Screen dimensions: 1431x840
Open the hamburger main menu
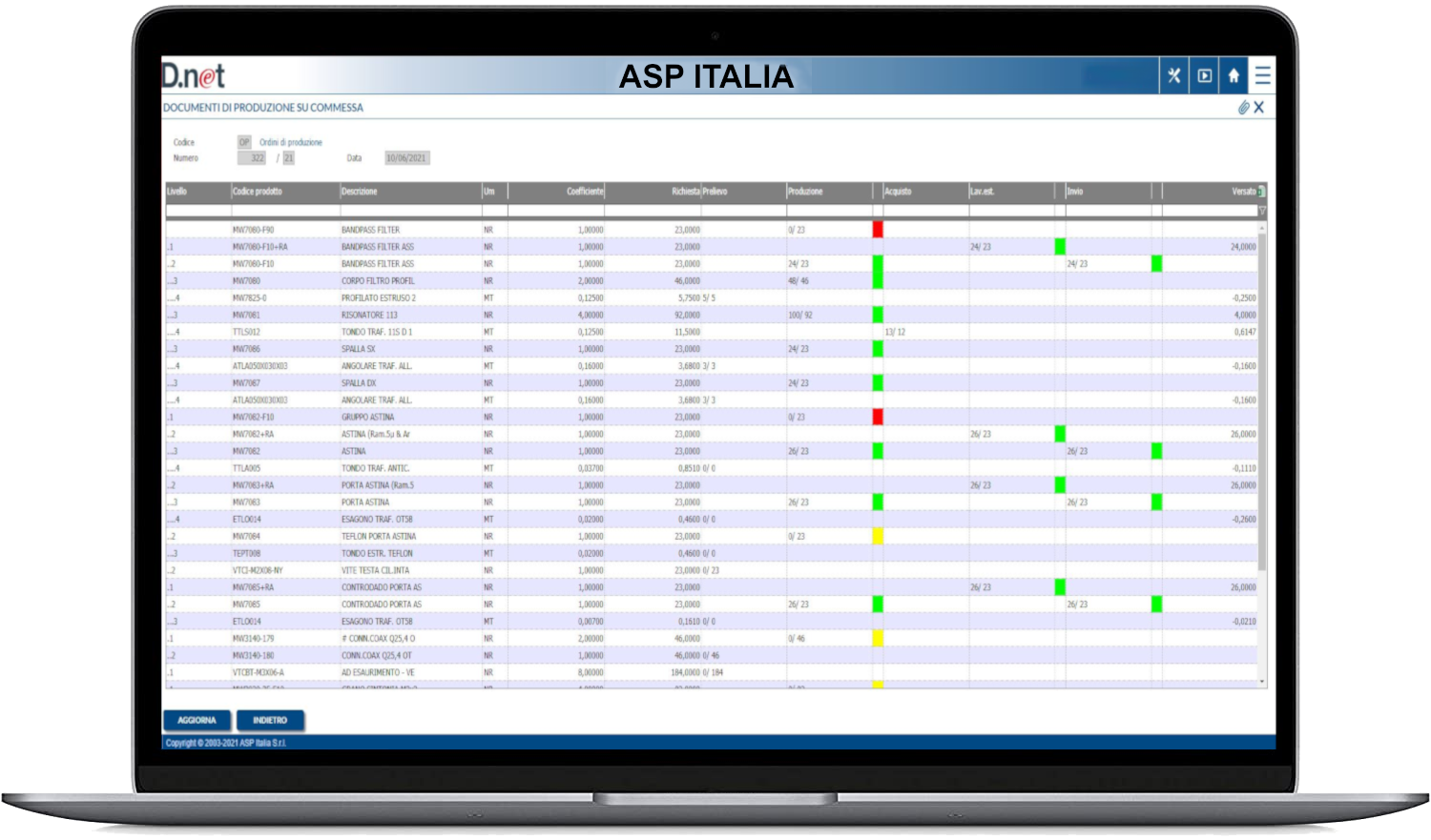(x=1262, y=75)
